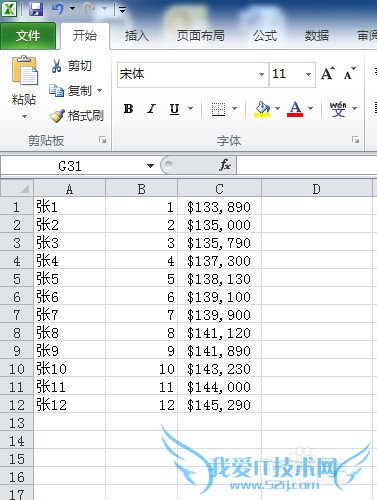Open Customize Quick Access Toolbar menu
377x500 pixels.
coord(122,10)
